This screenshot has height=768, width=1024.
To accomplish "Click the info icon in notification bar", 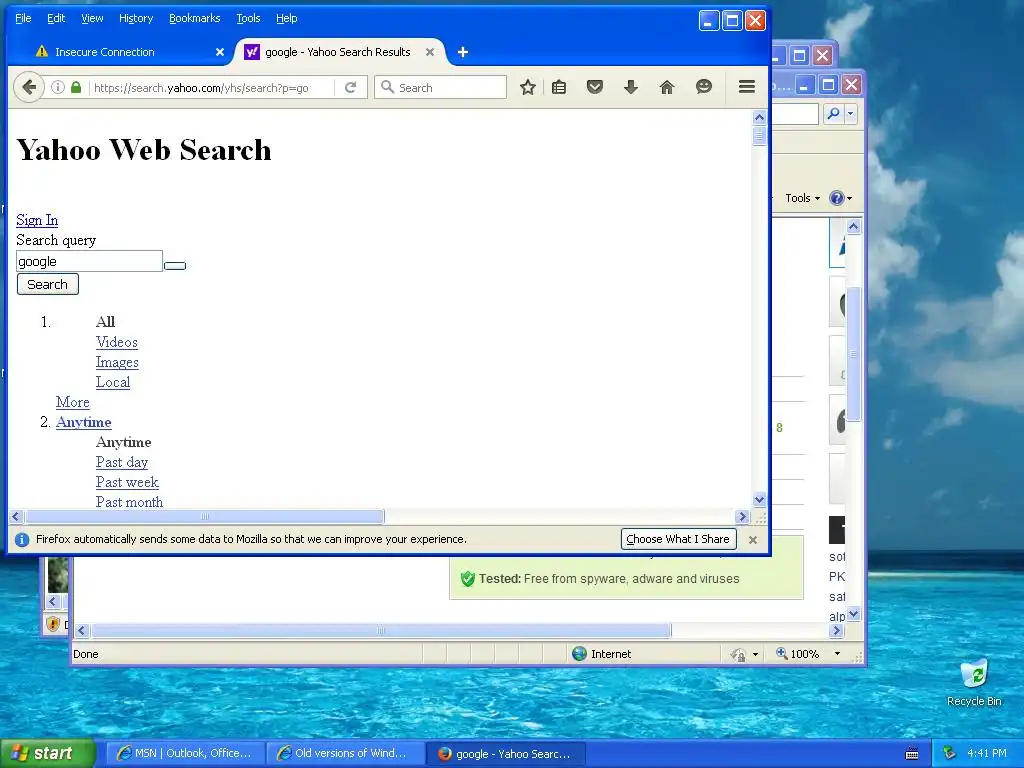I will coord(22,539).
